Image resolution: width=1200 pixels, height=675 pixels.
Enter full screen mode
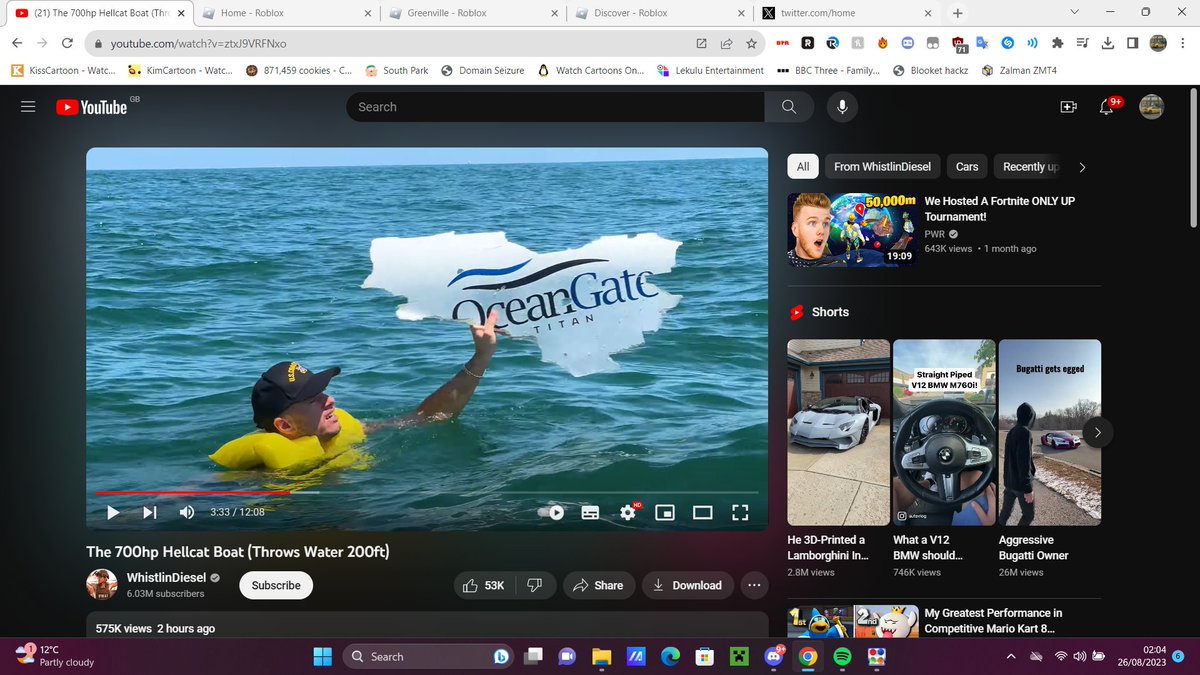point(740,512)
